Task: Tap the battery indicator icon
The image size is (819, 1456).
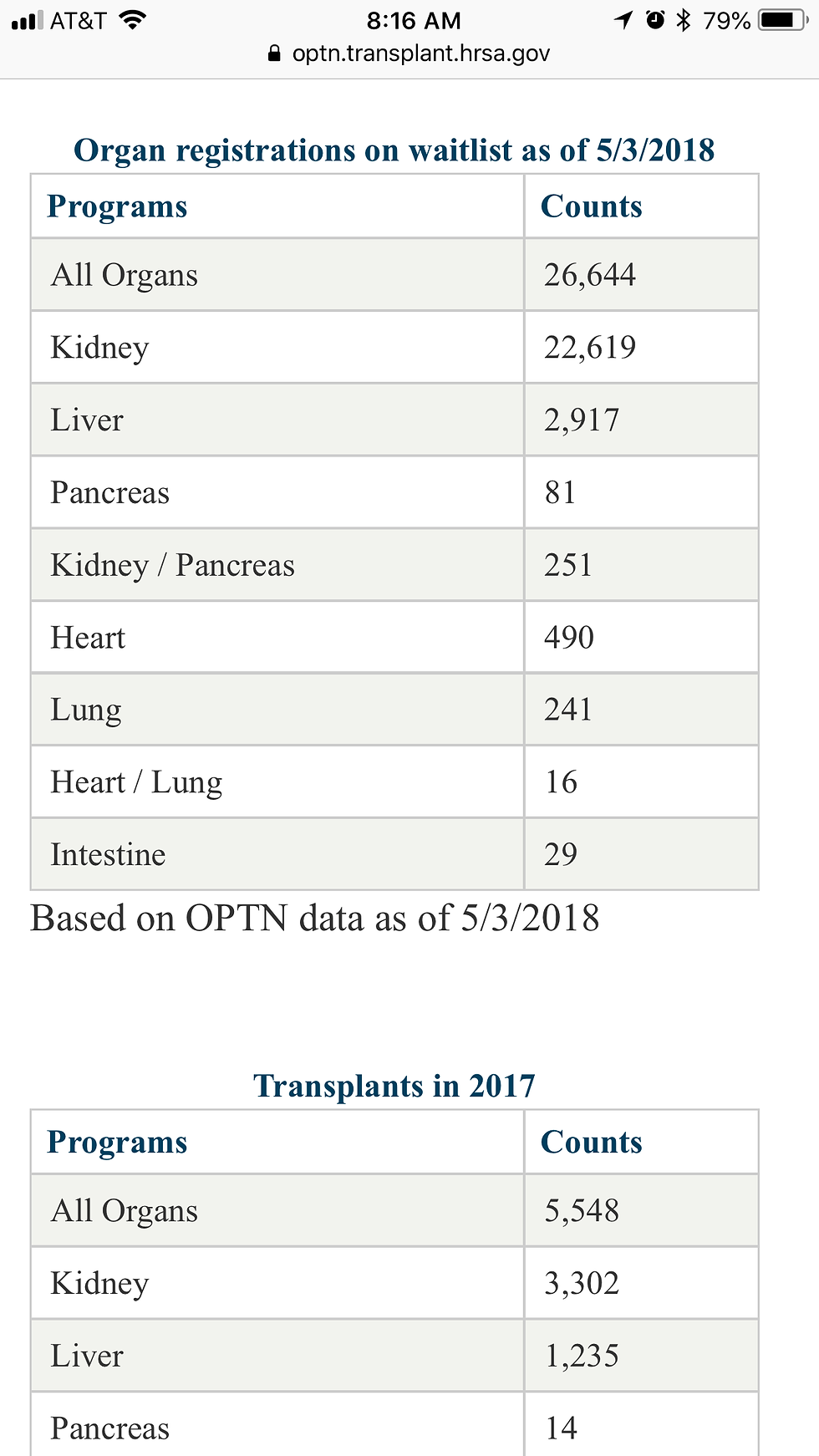Action: pos(781,20)
